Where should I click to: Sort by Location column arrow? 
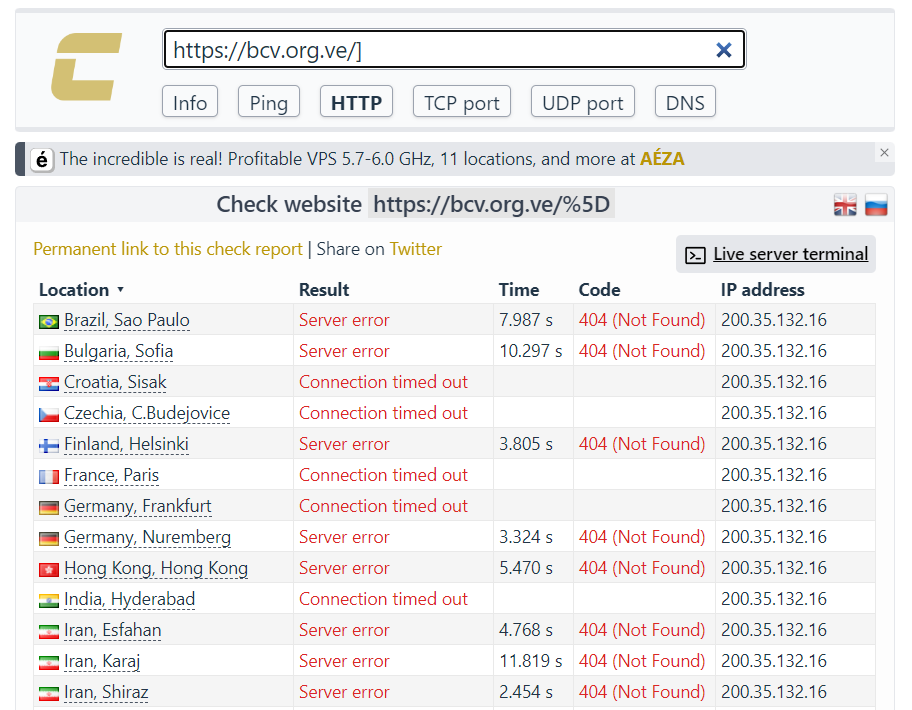(x=120, y=290)
